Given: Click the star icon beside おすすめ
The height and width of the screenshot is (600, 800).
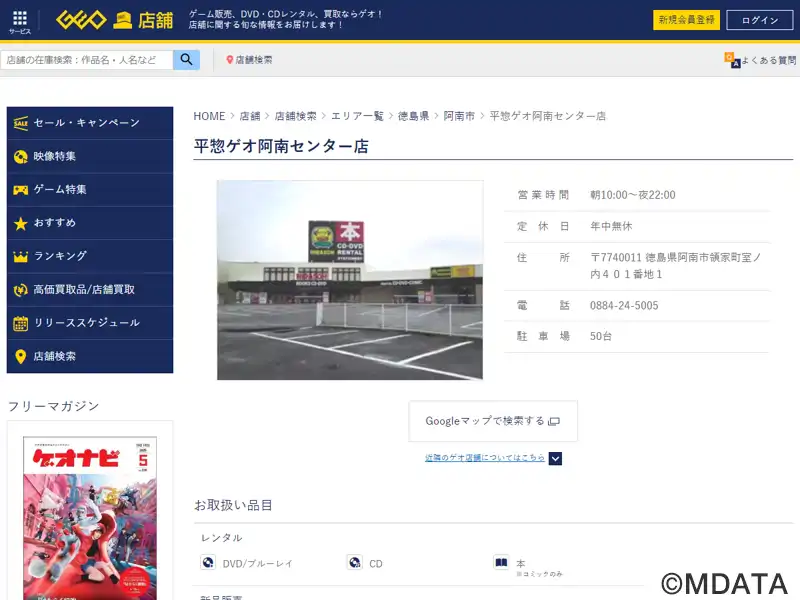Looking at the screenshot, I should pyautogui.click(x=20, y=223).
